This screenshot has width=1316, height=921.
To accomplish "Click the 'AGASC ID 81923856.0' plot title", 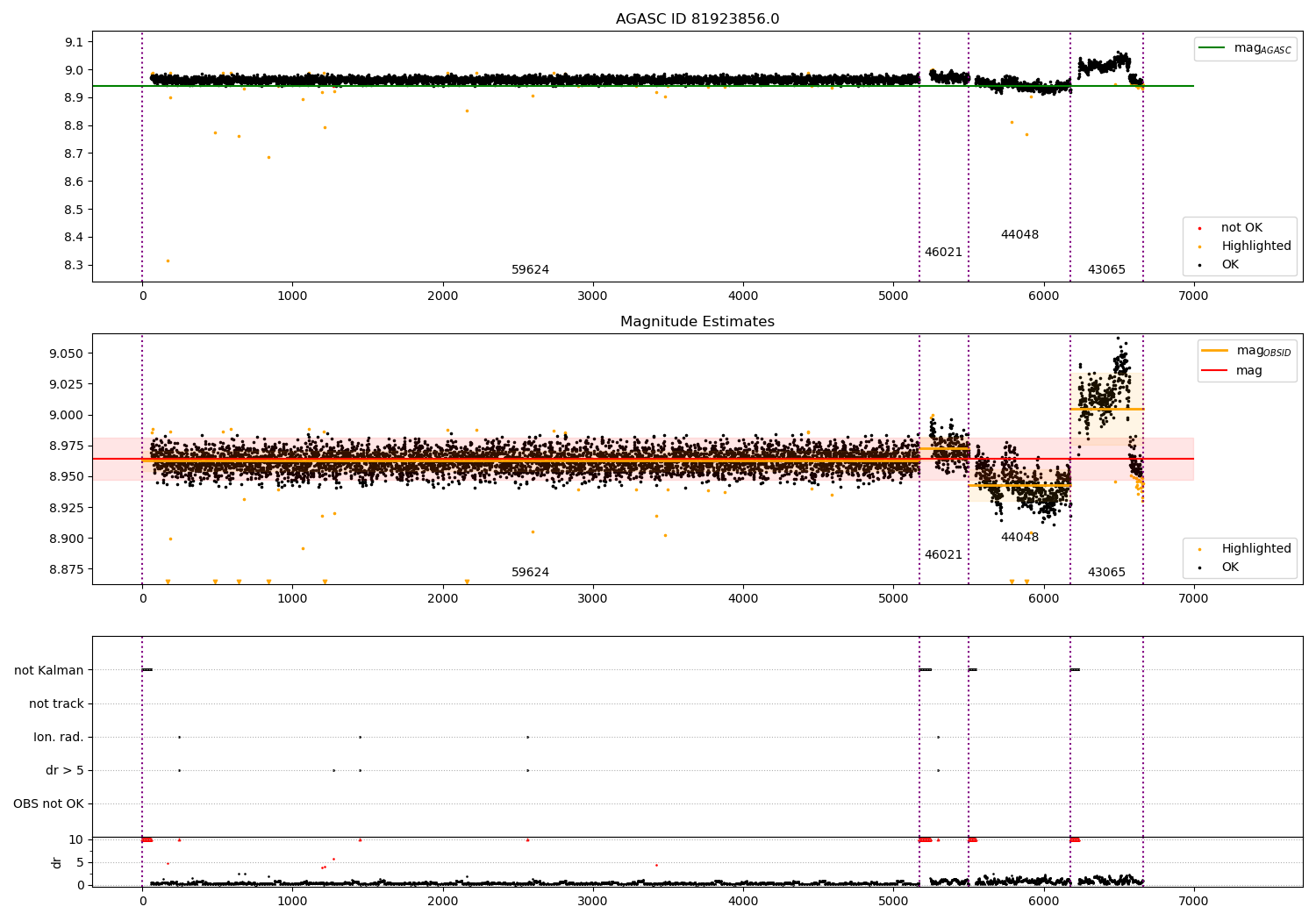I will [x=697, y=19].
